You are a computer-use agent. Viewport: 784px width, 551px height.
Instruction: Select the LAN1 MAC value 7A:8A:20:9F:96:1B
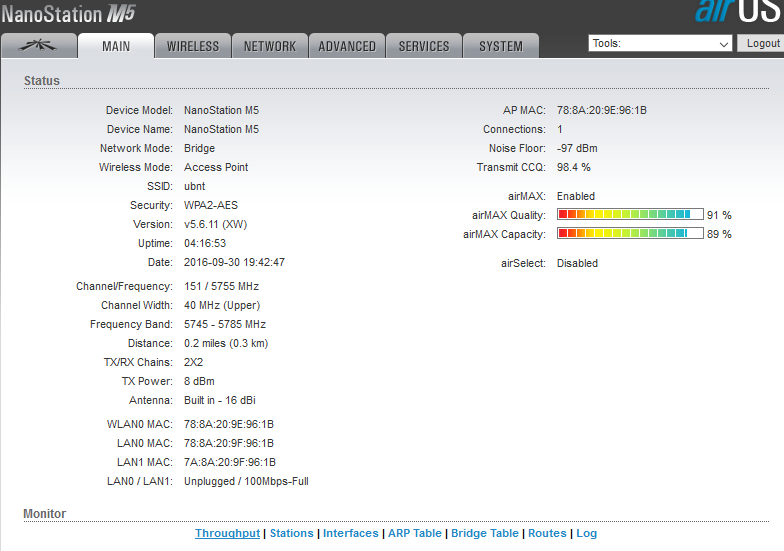pyautogui.click(x=230, y=462)
